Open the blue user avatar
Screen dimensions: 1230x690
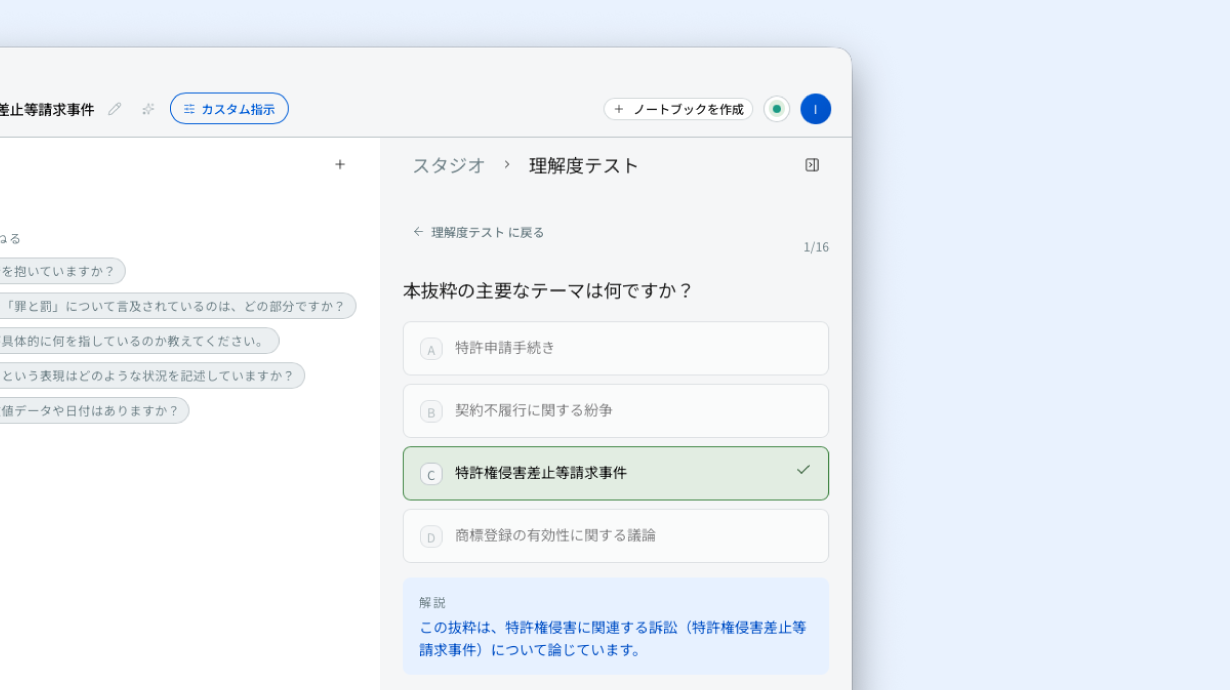(815, 109)
